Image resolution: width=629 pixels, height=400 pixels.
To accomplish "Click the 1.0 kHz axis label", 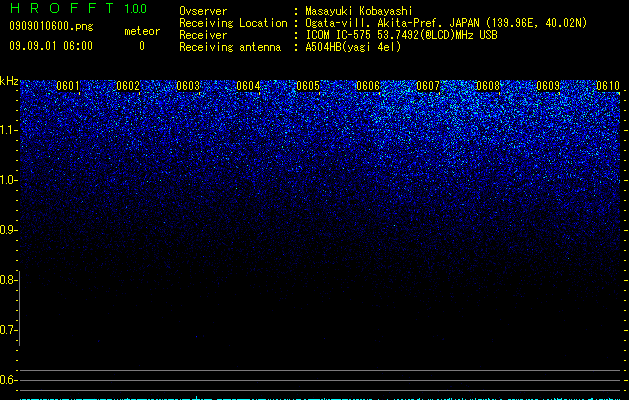I will click(x=8, y=180).
